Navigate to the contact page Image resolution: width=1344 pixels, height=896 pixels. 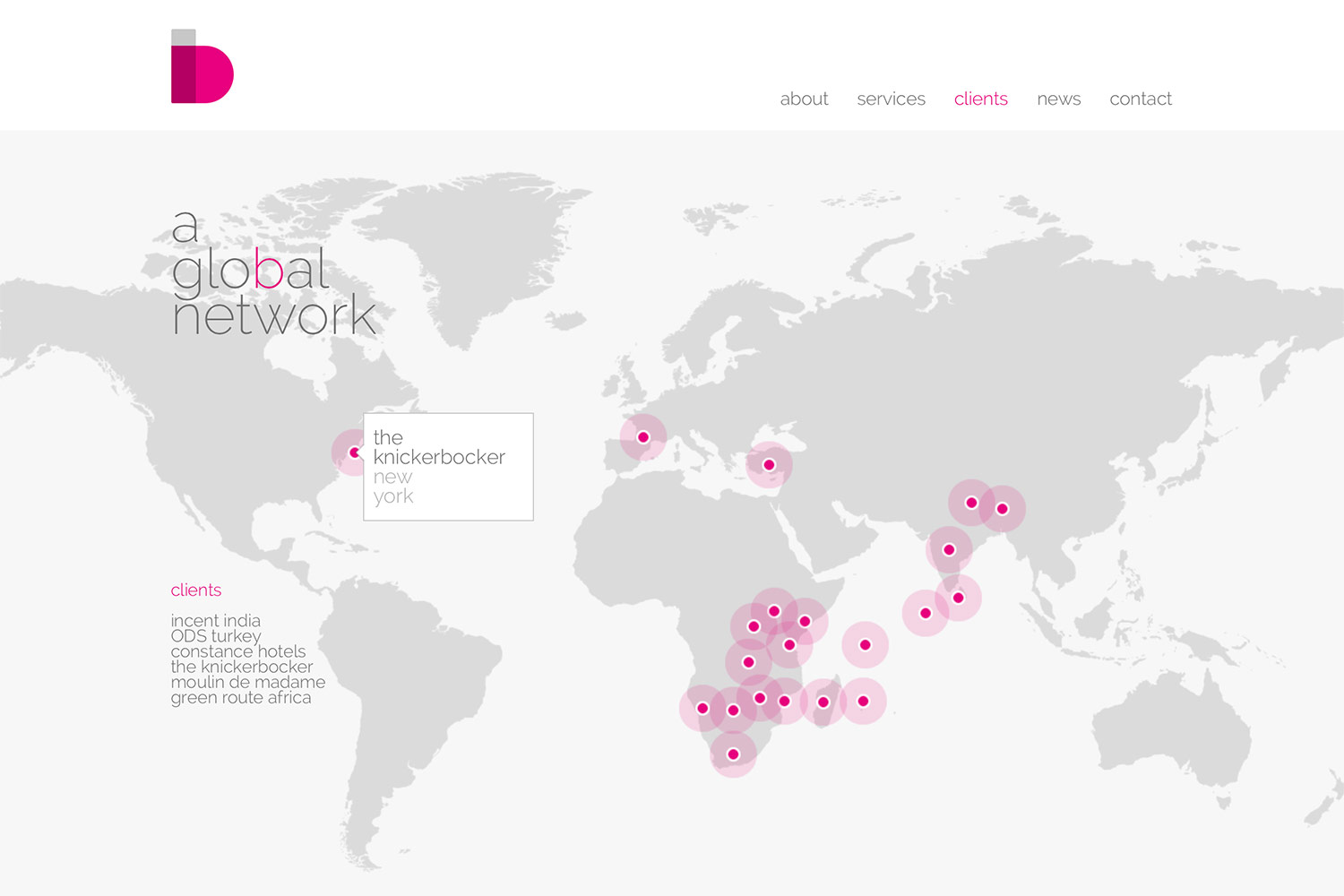(x=1140, y=99)
